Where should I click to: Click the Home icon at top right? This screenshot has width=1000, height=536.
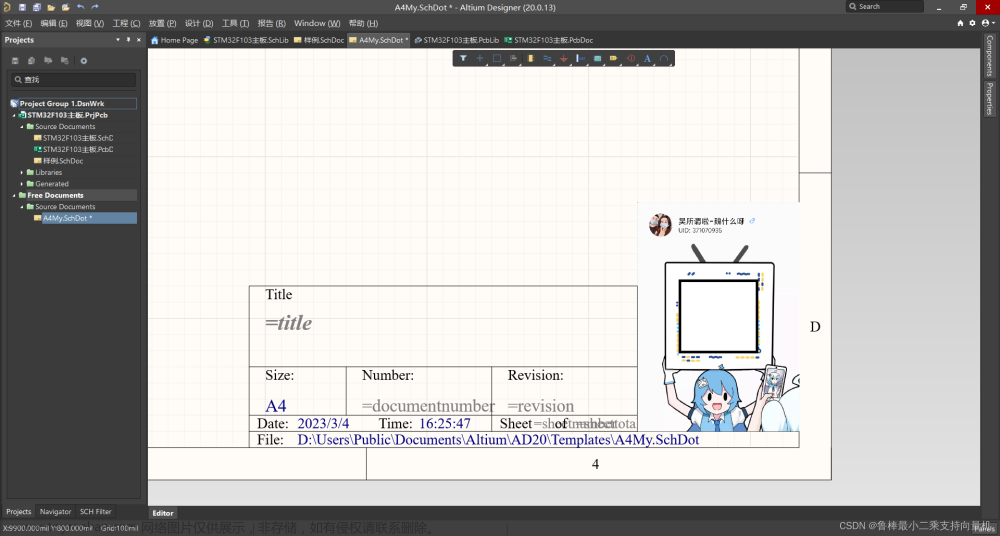(960, 23)
